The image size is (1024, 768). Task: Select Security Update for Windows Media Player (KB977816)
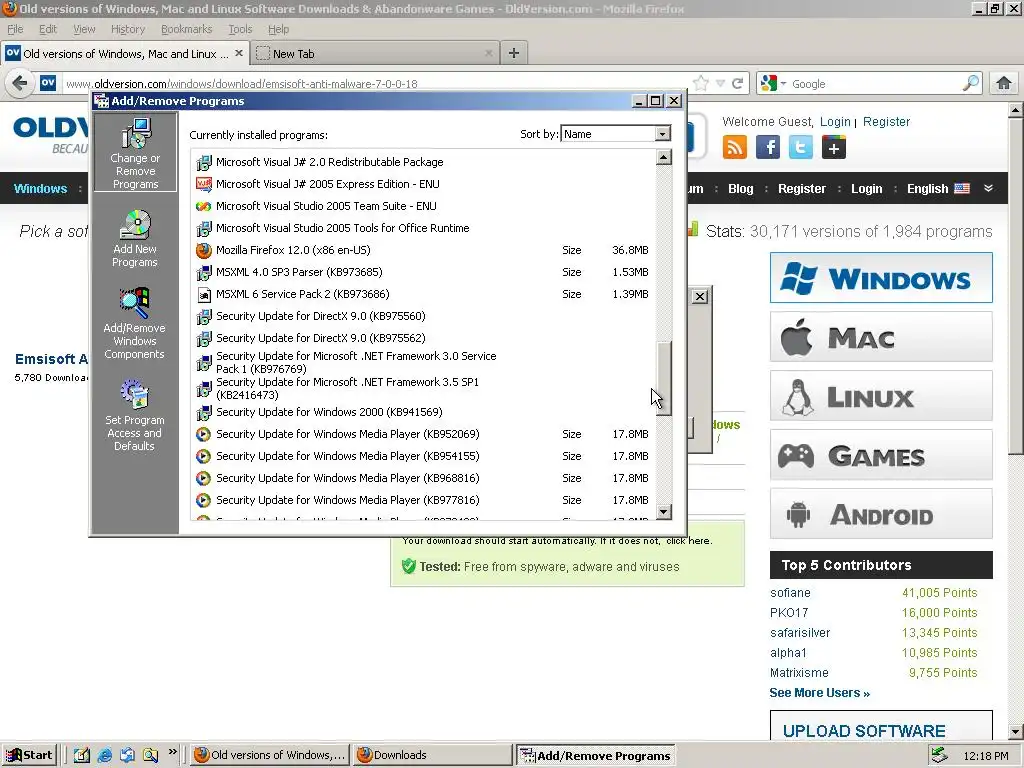(423, 500)
